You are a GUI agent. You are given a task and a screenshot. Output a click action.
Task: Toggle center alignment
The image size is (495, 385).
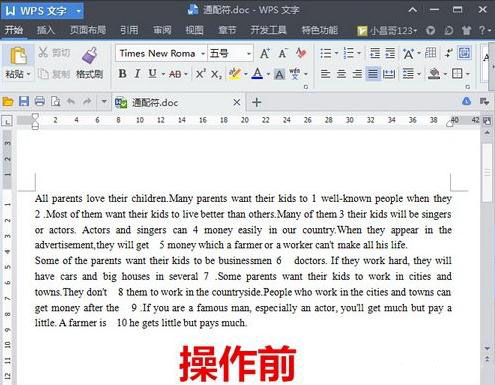pyautogui.click(x=341, y=74)
